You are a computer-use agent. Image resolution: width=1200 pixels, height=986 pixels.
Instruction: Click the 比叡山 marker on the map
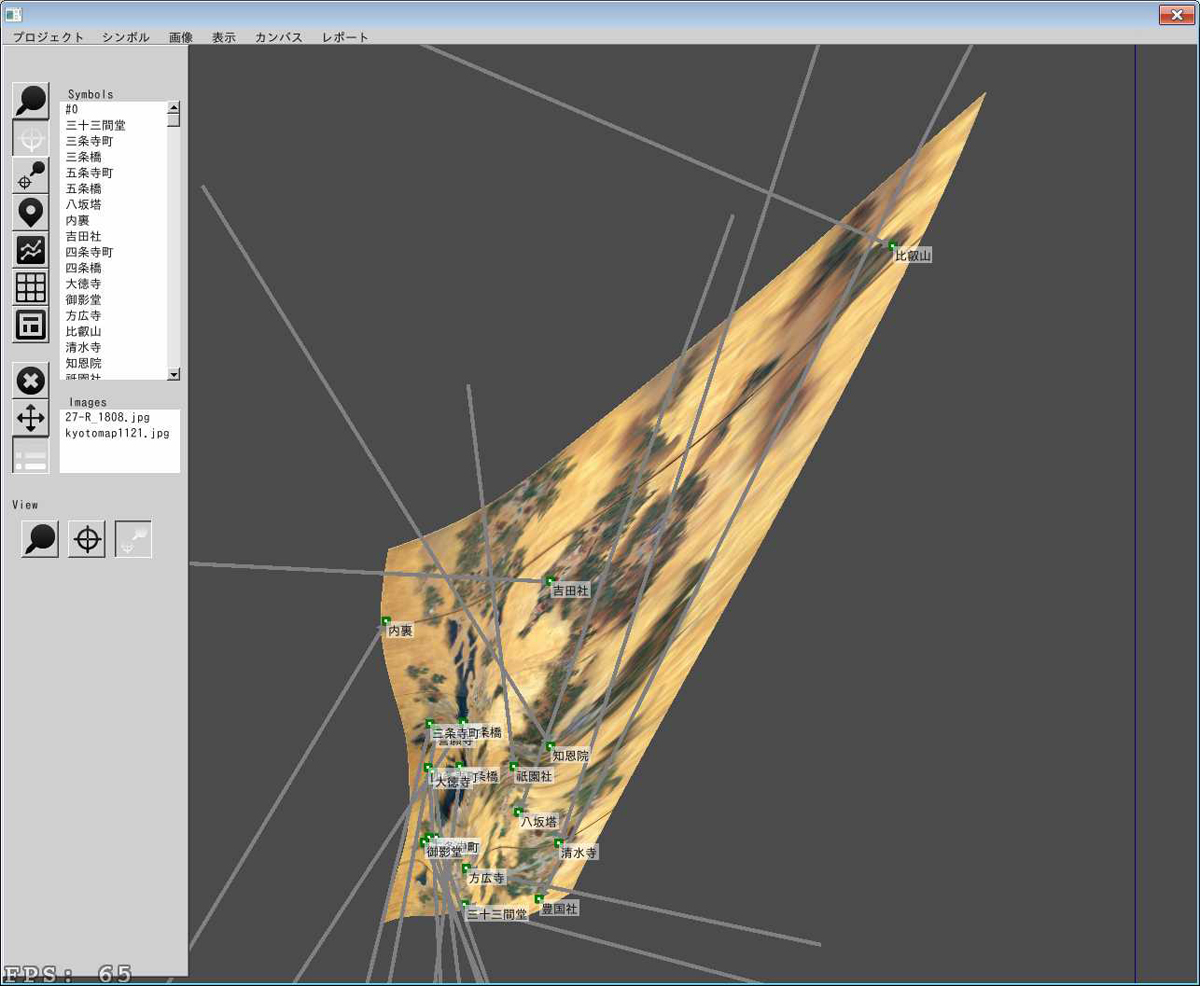[892, 245]
